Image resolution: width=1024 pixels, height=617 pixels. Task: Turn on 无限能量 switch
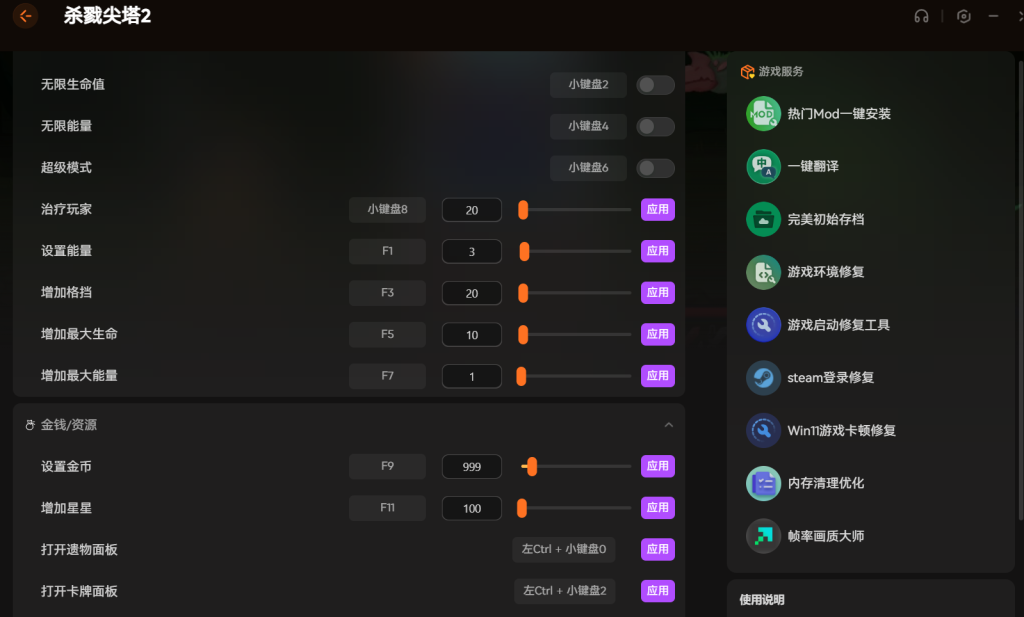(x=655, y=127)
